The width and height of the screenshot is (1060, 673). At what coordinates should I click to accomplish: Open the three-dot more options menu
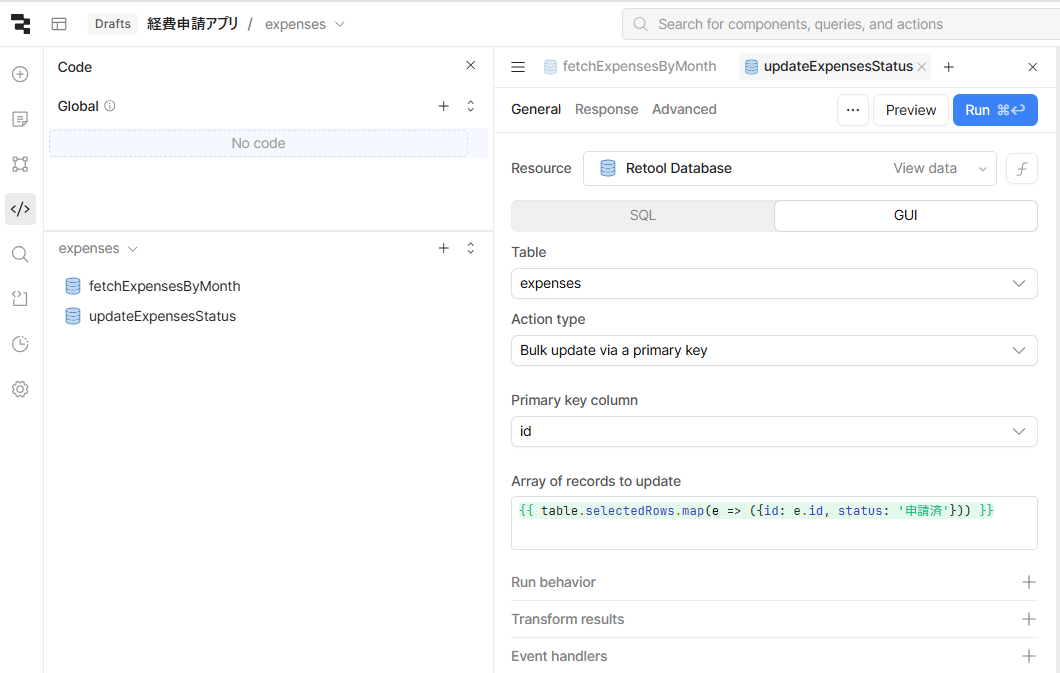coord(852,110)
